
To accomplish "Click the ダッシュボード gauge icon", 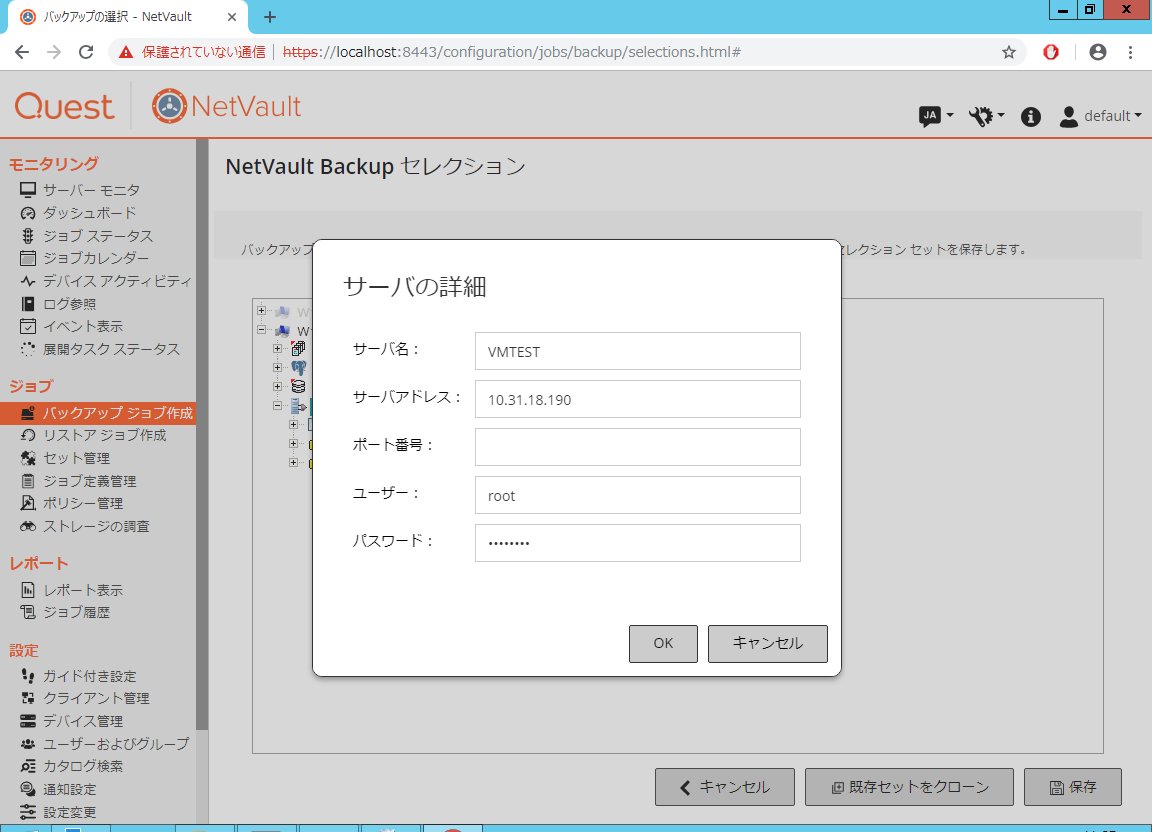I will (28, 213).
